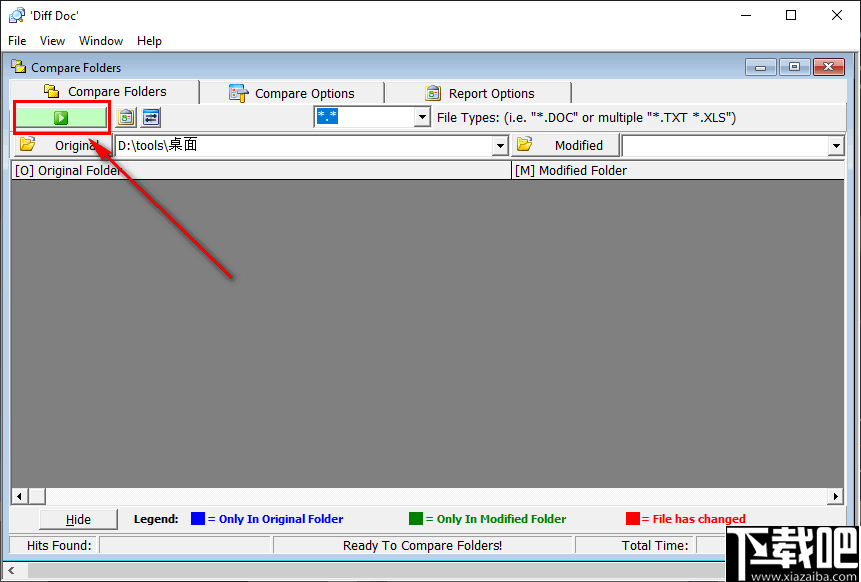Open the File menu
861x582 pixels.
click(17, 41)
